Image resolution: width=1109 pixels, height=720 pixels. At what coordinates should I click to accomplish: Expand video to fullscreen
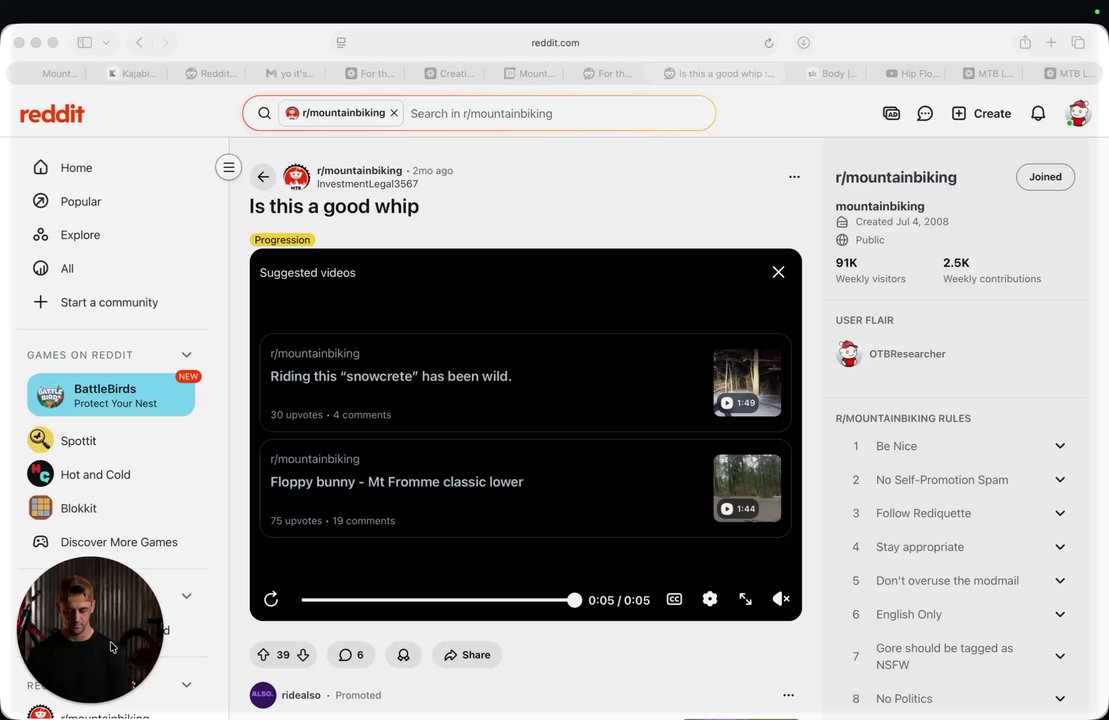745,599
